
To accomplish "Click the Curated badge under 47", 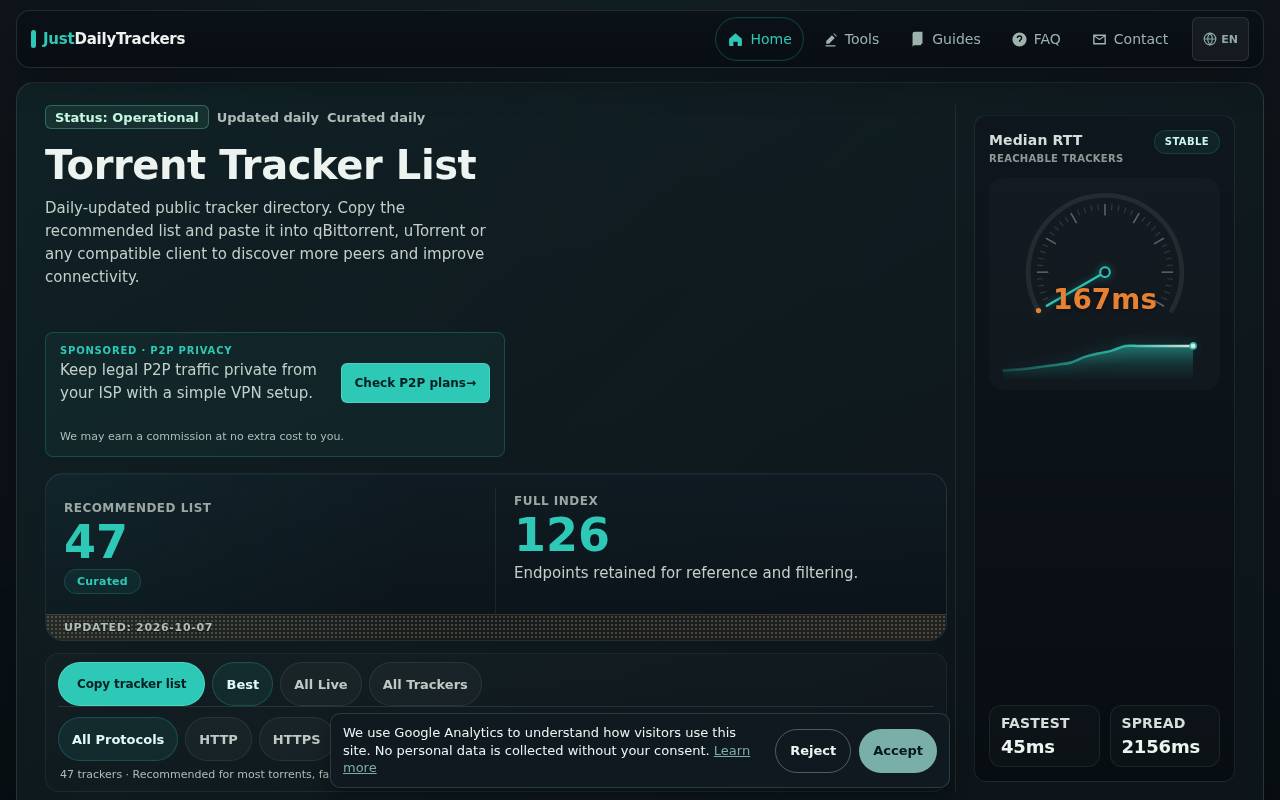I will pos(102,581).
